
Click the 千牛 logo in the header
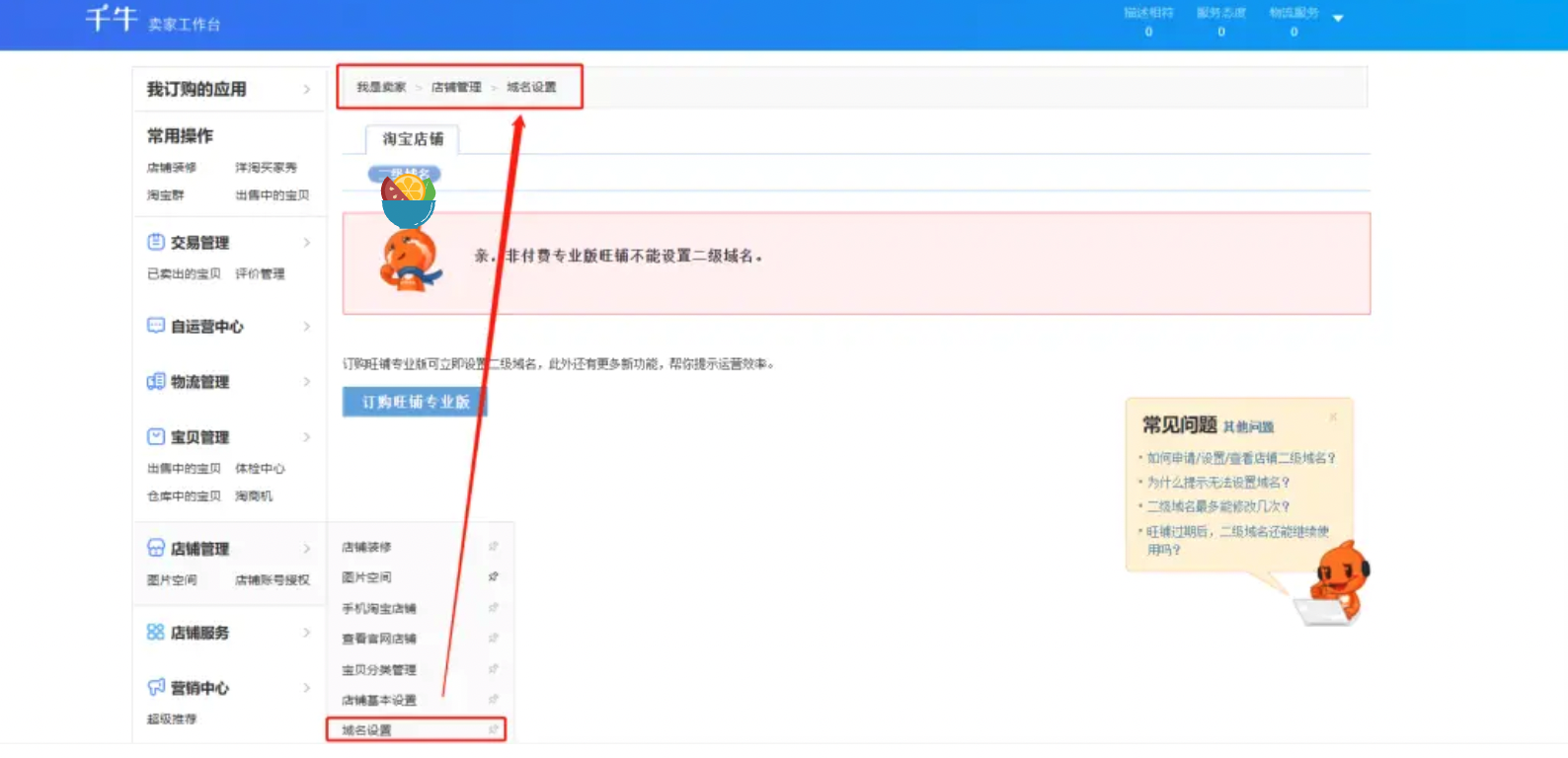point(111,19)
